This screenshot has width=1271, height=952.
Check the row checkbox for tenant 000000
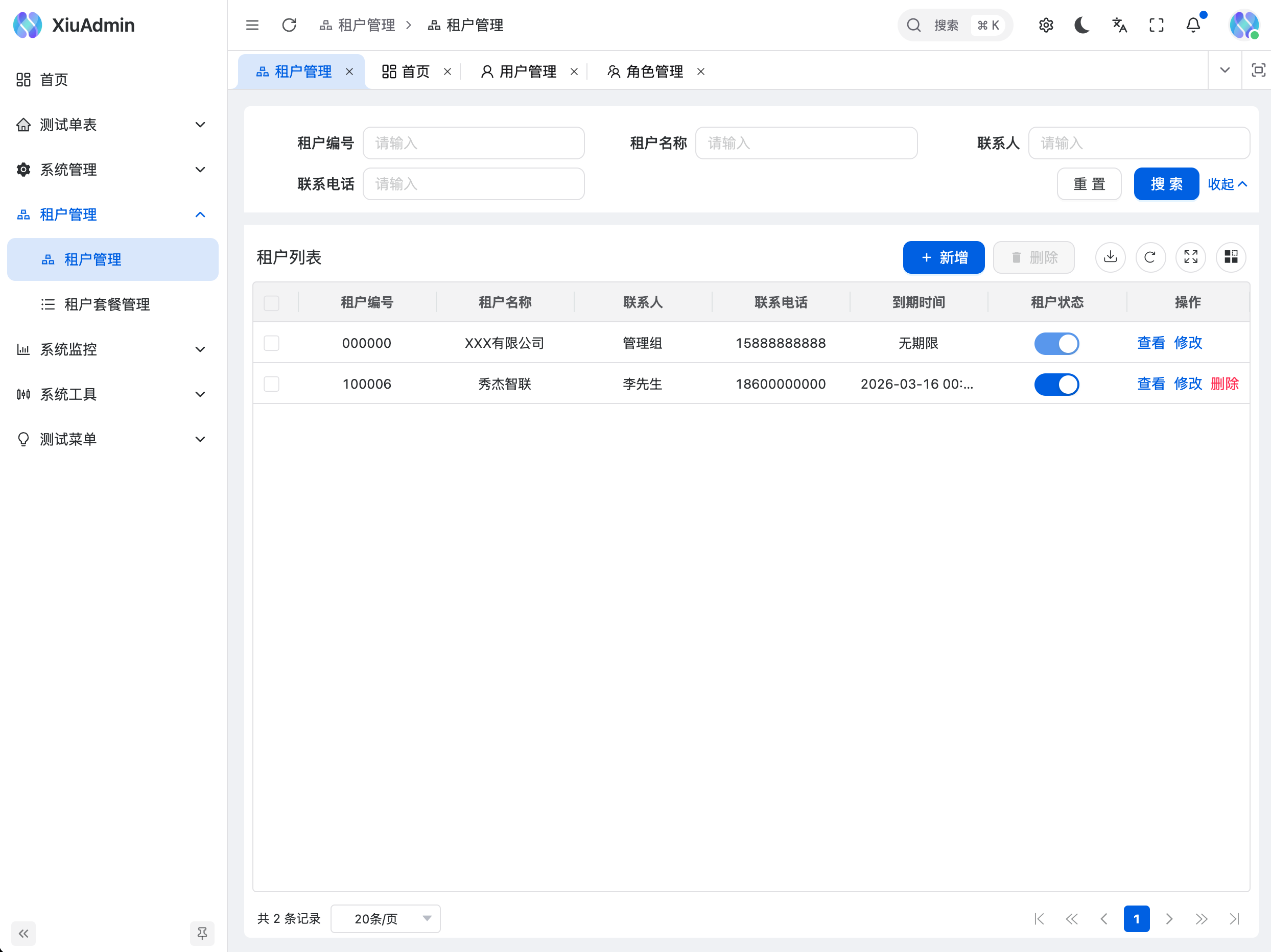tap(271, 343)
